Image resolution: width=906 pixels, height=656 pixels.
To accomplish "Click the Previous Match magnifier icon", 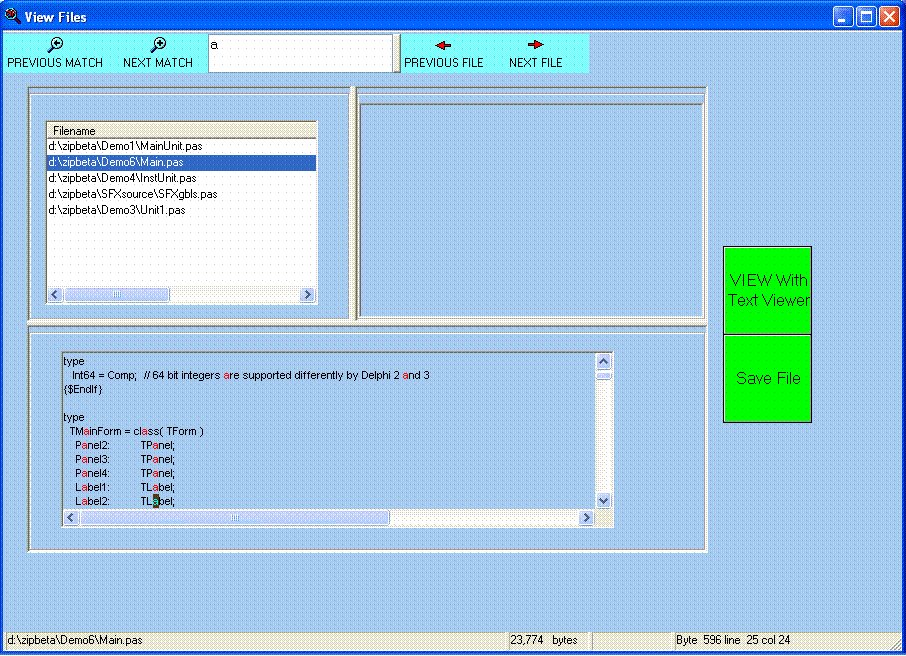I will (55, 45).
